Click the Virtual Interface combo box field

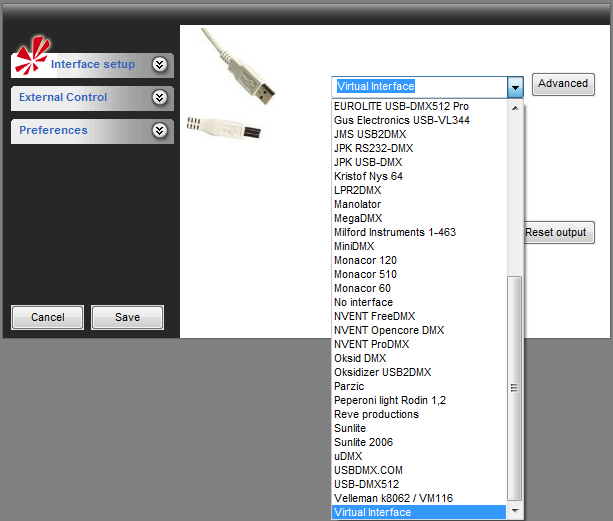coord(419,87)
